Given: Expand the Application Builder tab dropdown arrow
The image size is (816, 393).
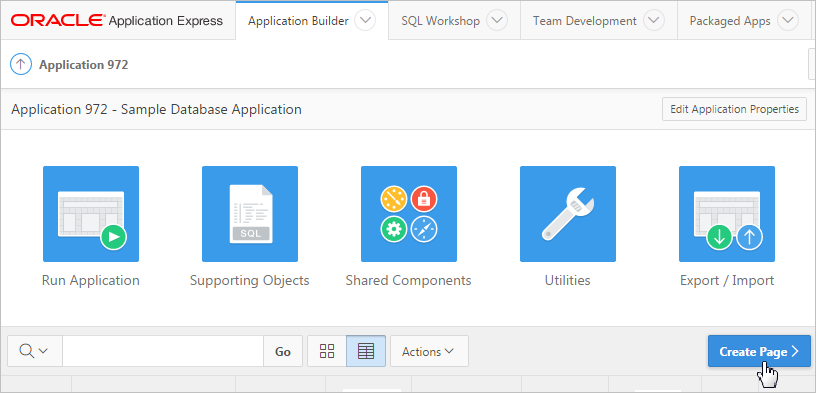Looking at the screenshot, I should click(x=365, y=21).
